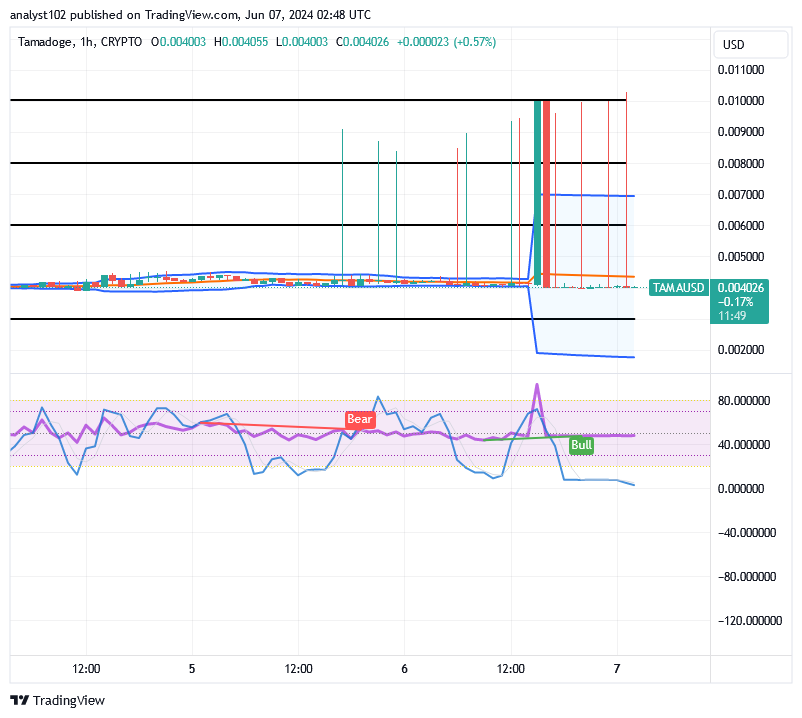Image resolution: width=802 pixels, height=718 pixels.
Task: Click the 0.011000 price axis label
Action: point(741,70)
